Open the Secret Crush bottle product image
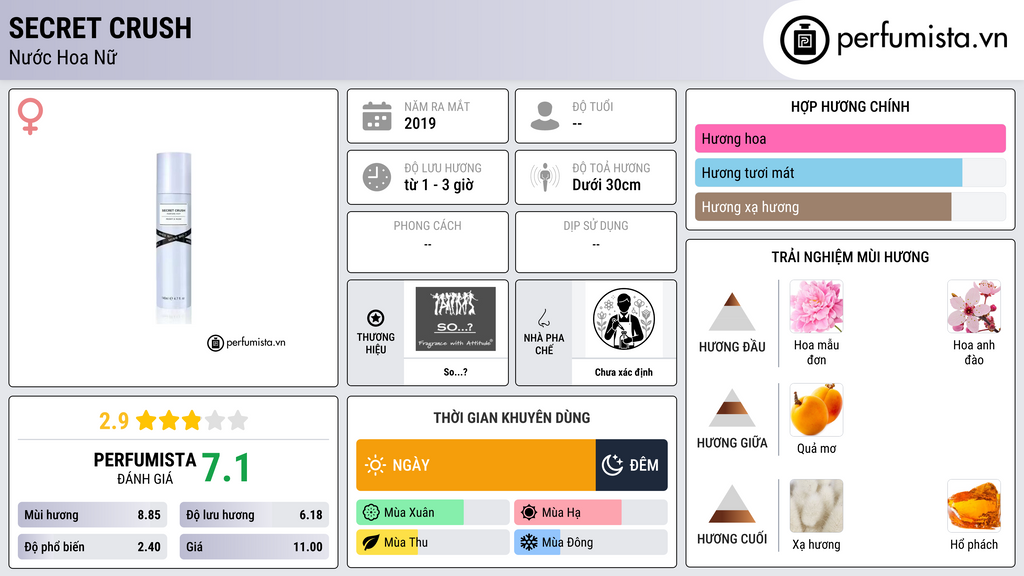Viewport: 1024px width, 576px height. pyautogui.click(x=174, y=238)
